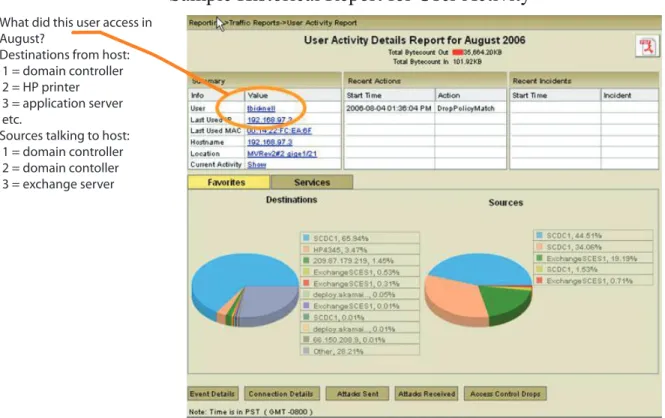The image size is (665, 418).
Task: Click Traffic Reports in the breadcrumb
Action: coord(254,23)
